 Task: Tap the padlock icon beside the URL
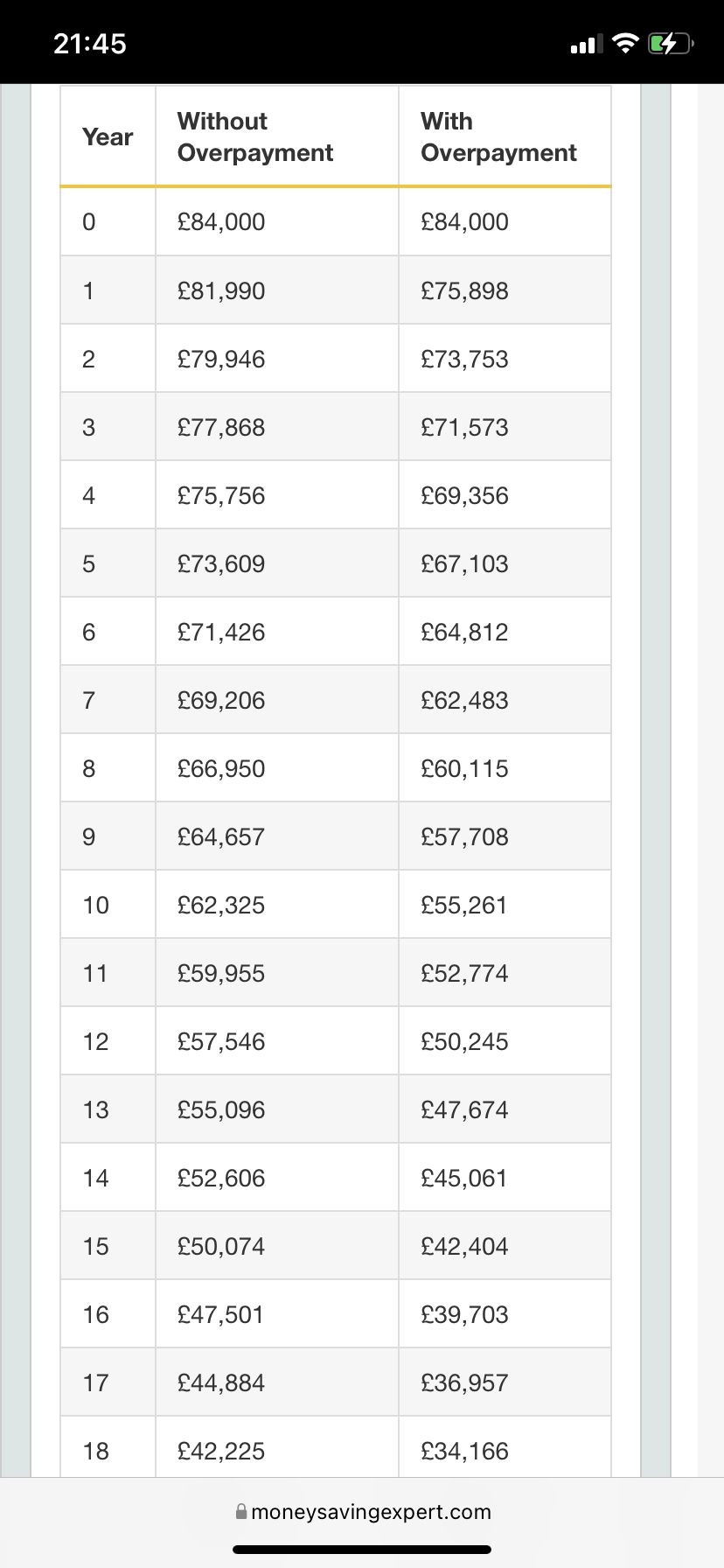241,1511
